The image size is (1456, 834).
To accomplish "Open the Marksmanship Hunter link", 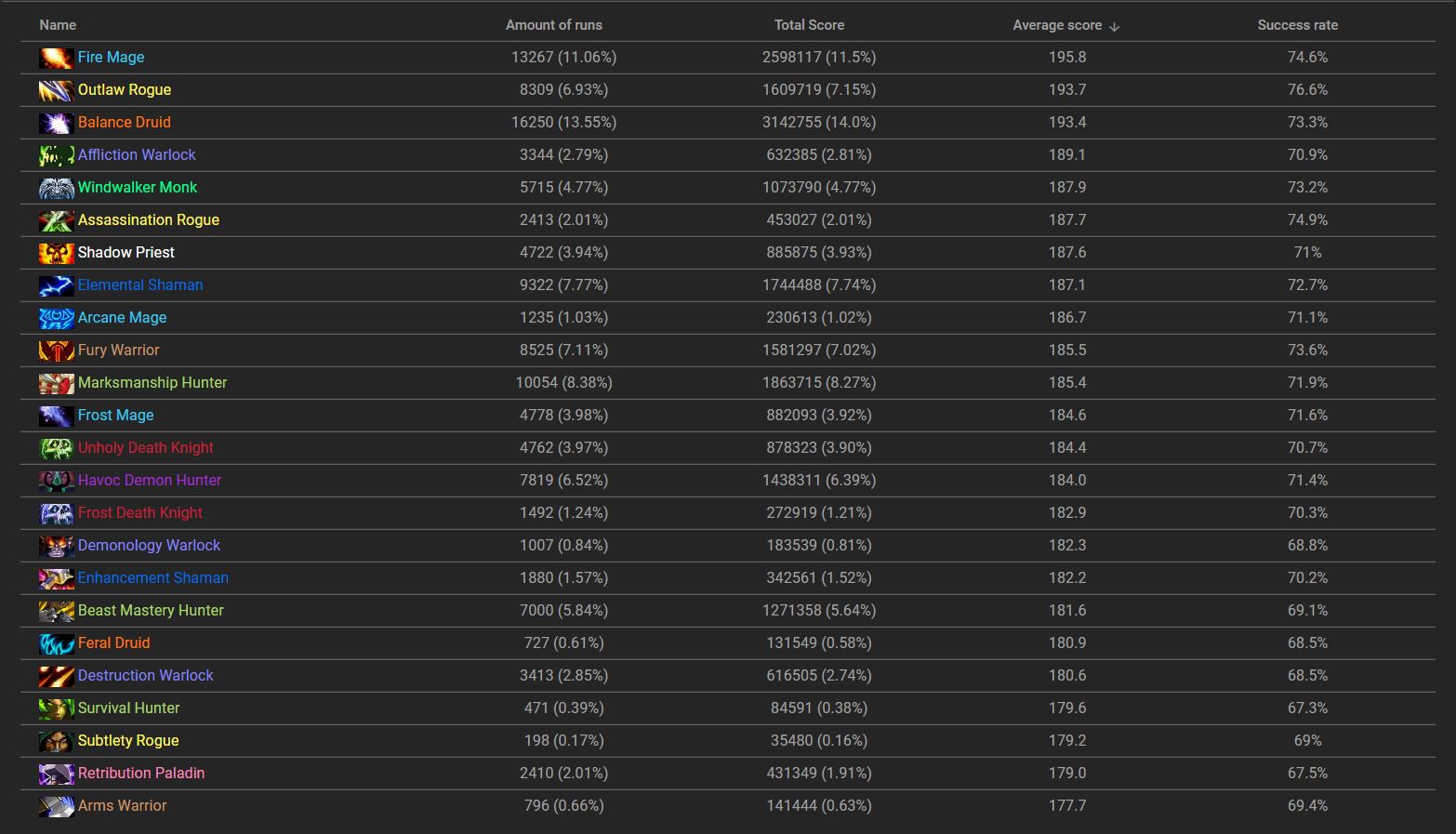I will coord(152,382).
